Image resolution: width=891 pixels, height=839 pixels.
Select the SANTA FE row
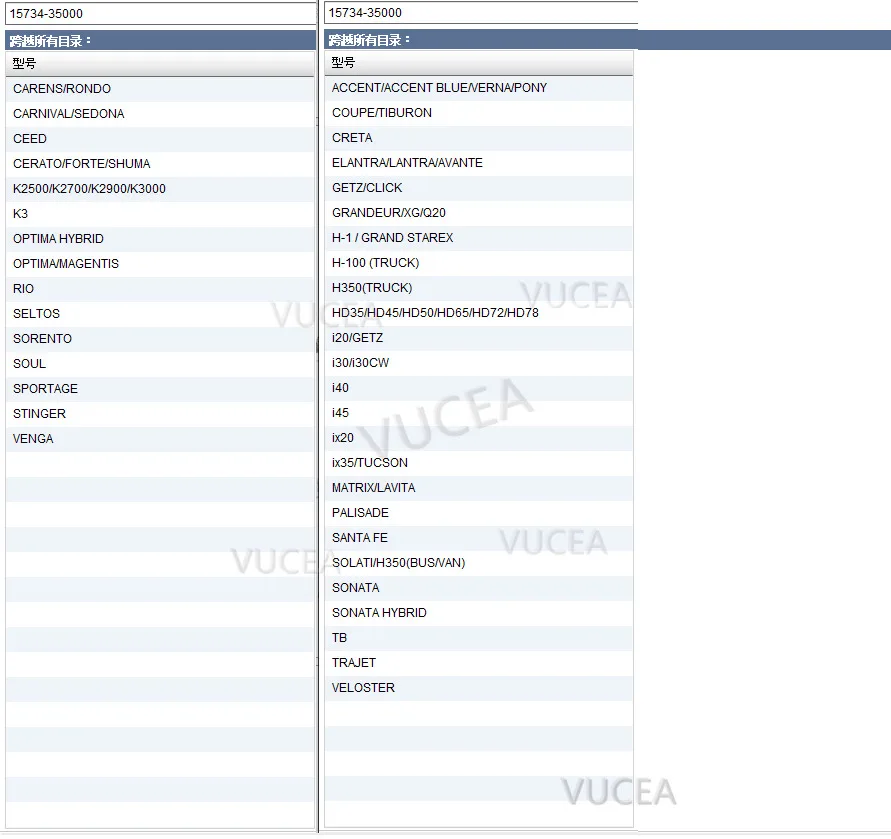479,538
